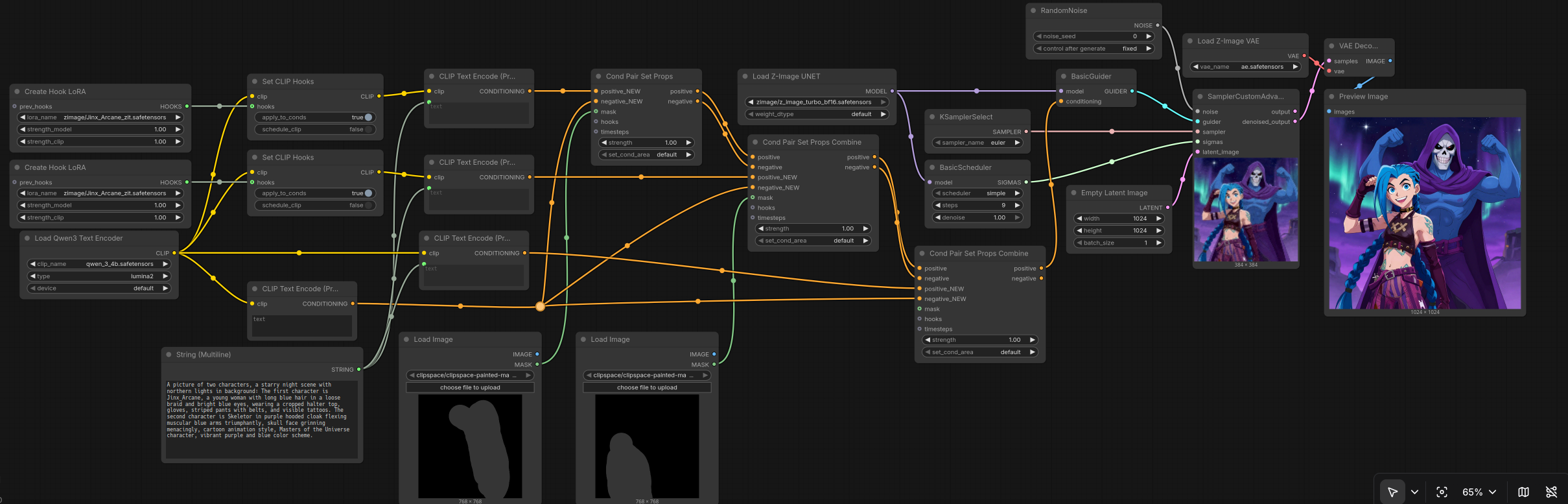
Task: Toggle the minimap map icon
Action: (1523, 492)
